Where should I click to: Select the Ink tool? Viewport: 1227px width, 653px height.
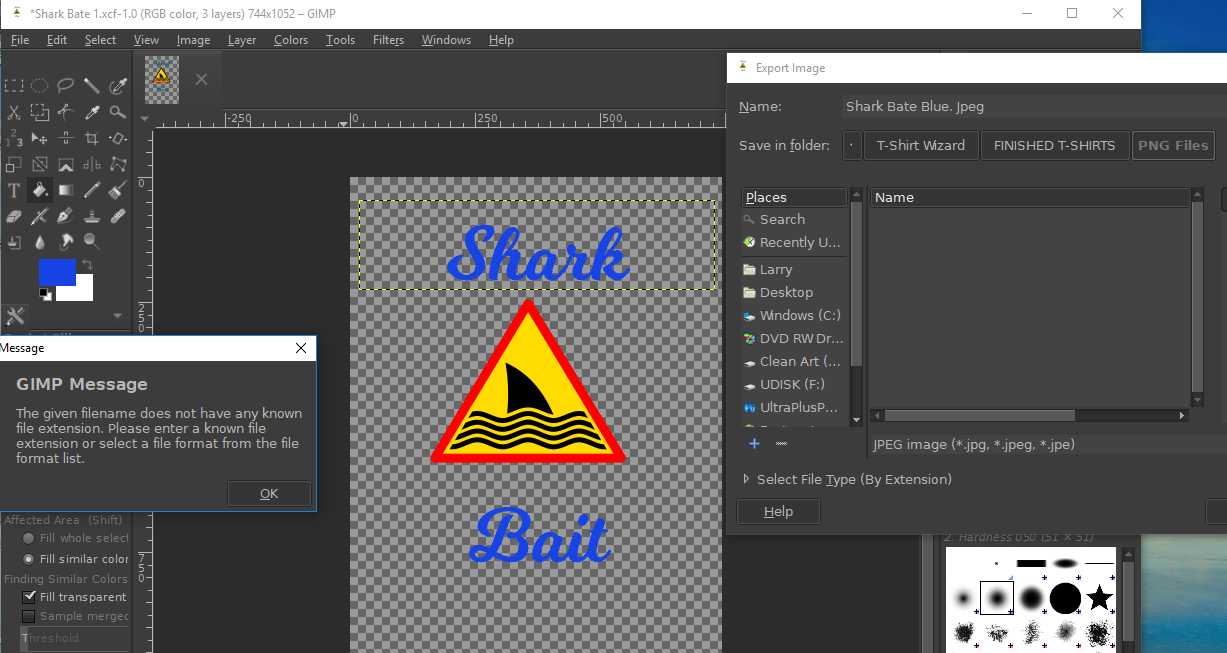[x=66, y=215]
